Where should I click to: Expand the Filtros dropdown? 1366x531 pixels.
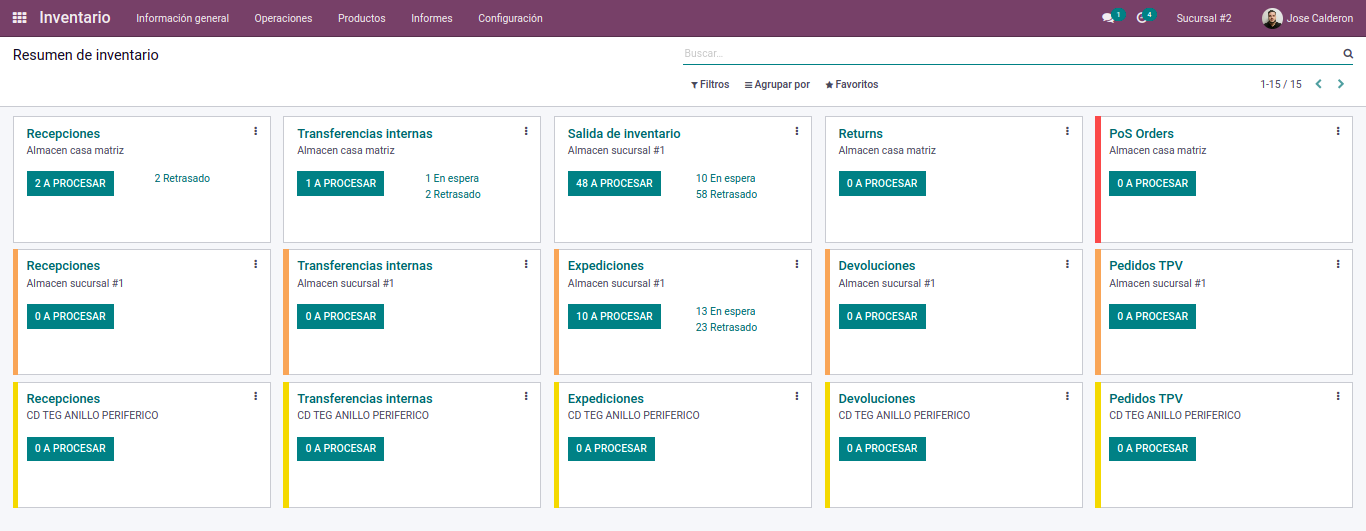710,85
